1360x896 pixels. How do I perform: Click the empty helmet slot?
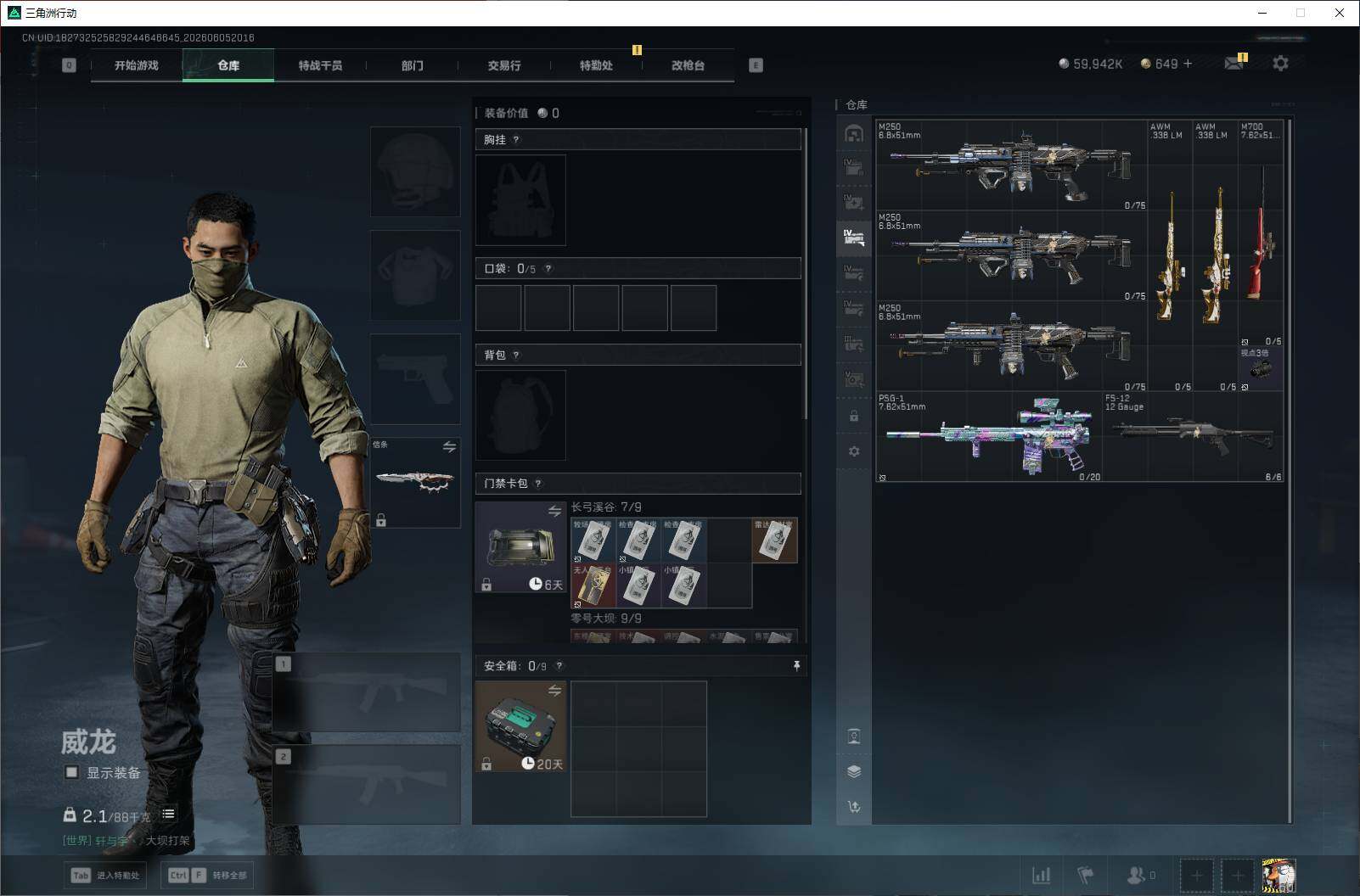coord(415,171)
